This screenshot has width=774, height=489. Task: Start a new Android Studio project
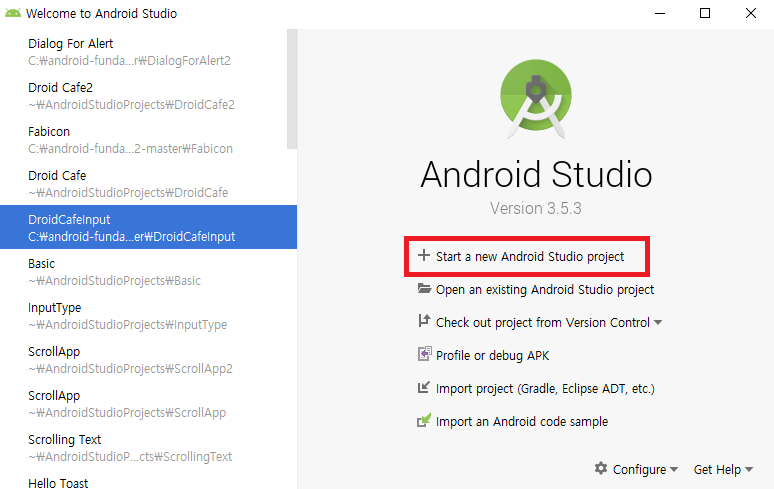click(x=530, y=257)
